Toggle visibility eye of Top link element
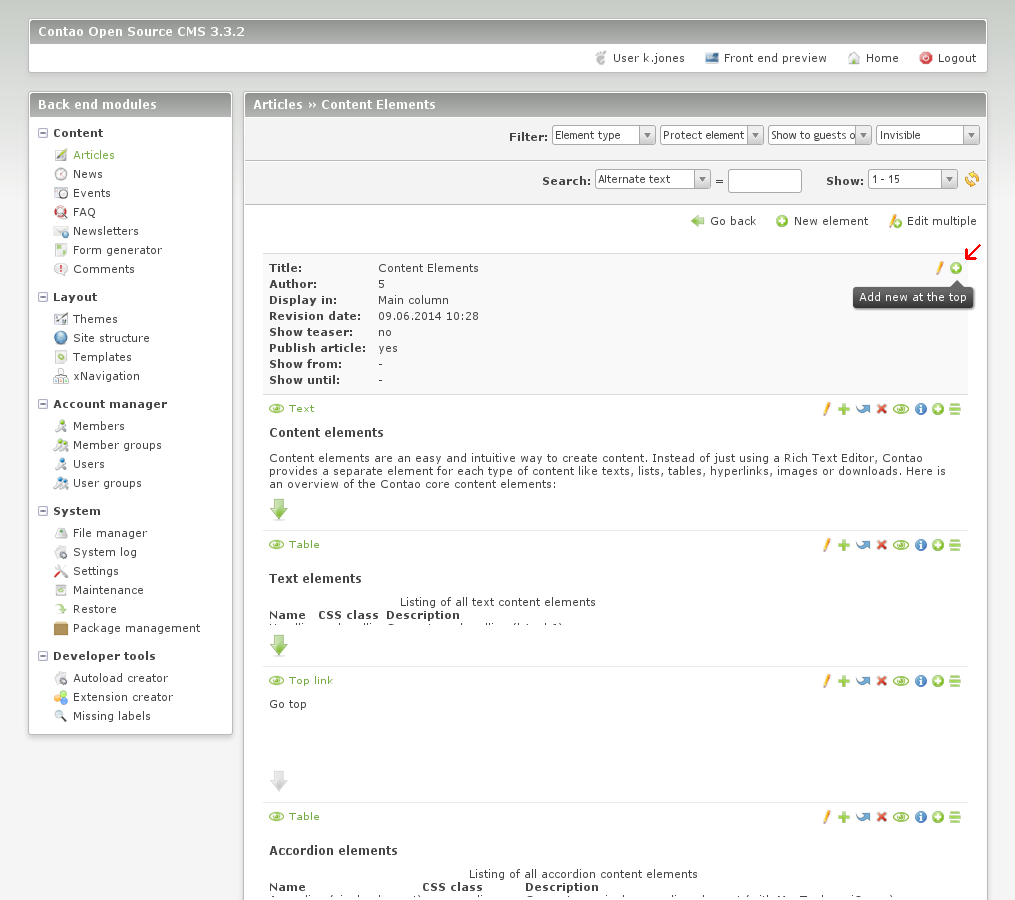 point(901,681)
